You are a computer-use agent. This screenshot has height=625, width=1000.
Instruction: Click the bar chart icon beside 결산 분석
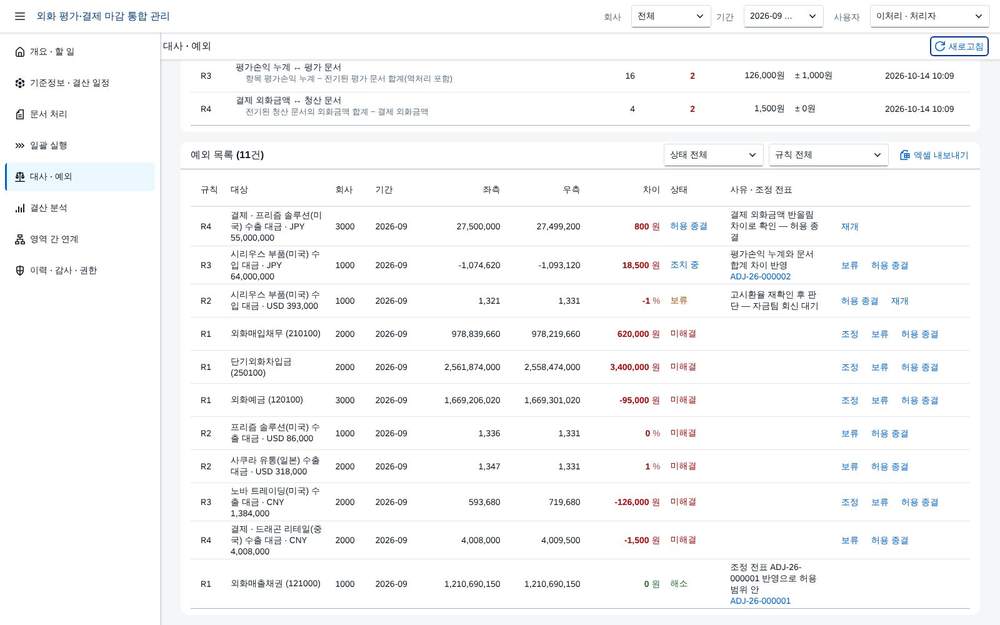[20, 208]
